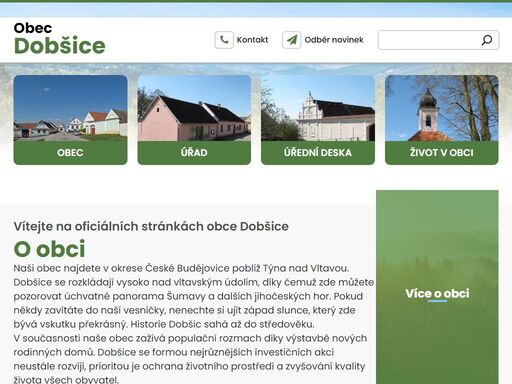
Task: Click the gabled building photo above ÚŘEDNÍ DESKA
Action: coord(318,108)
